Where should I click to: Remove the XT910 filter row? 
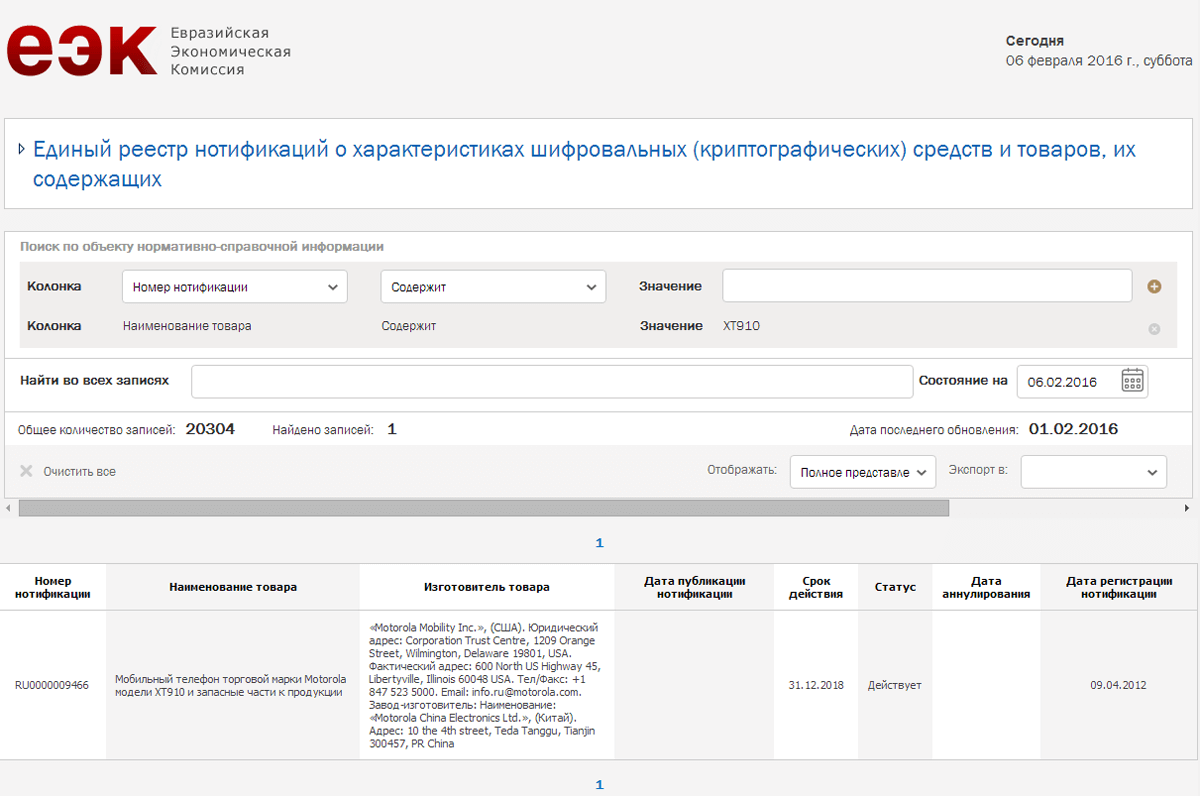tap(1154, 329)
